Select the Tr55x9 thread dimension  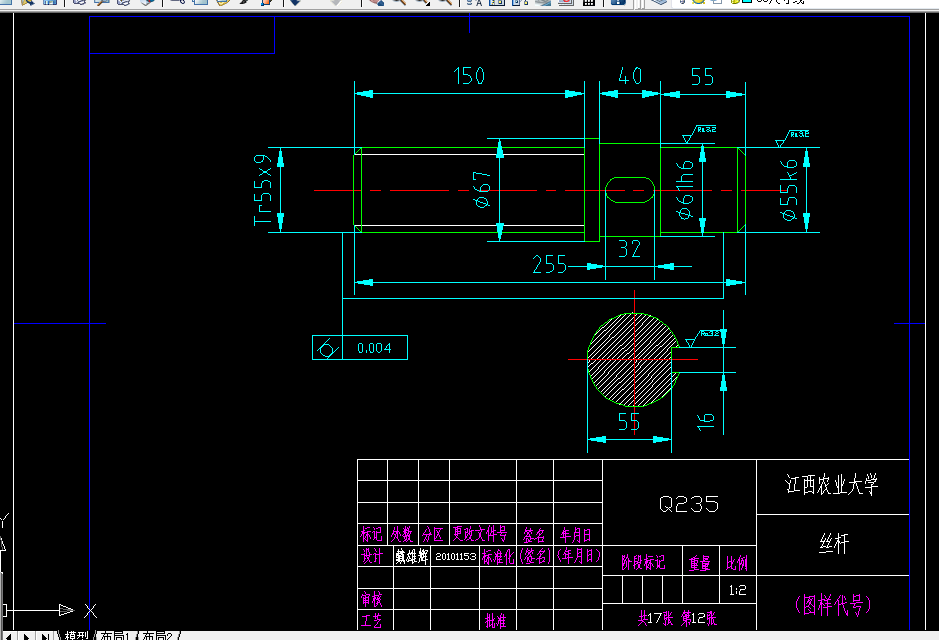pos(263,190)
